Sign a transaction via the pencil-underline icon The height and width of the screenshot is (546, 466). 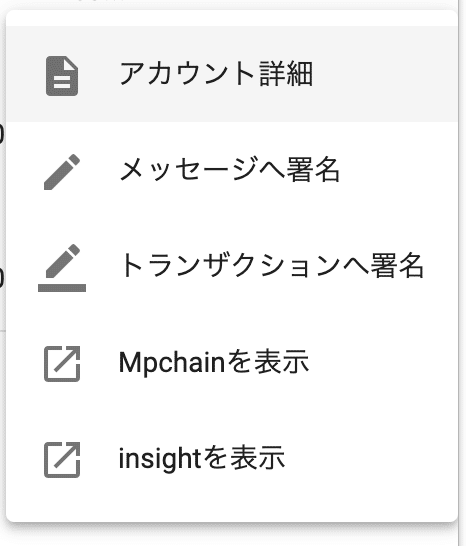62,267
